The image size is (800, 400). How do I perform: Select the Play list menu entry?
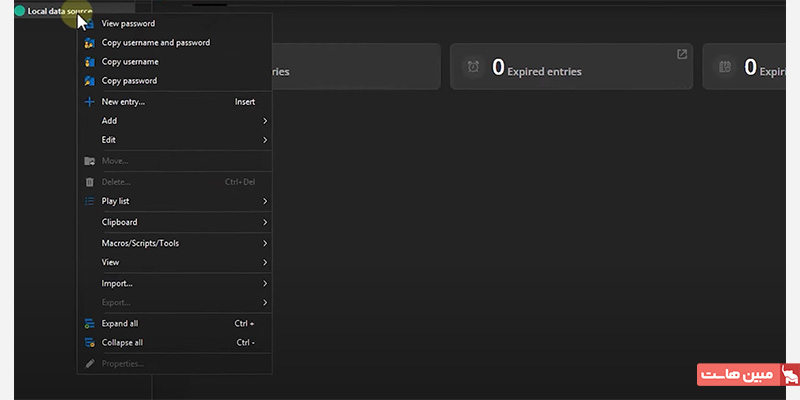[116, 201]
